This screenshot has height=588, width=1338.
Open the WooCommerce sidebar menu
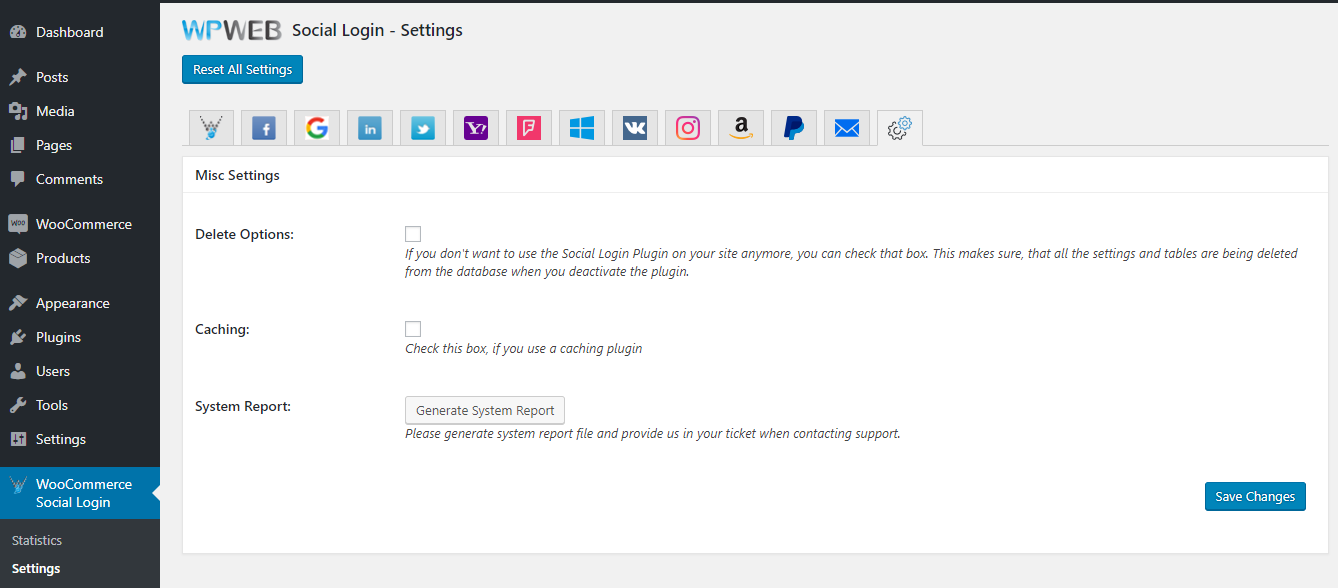coord(83,224)
